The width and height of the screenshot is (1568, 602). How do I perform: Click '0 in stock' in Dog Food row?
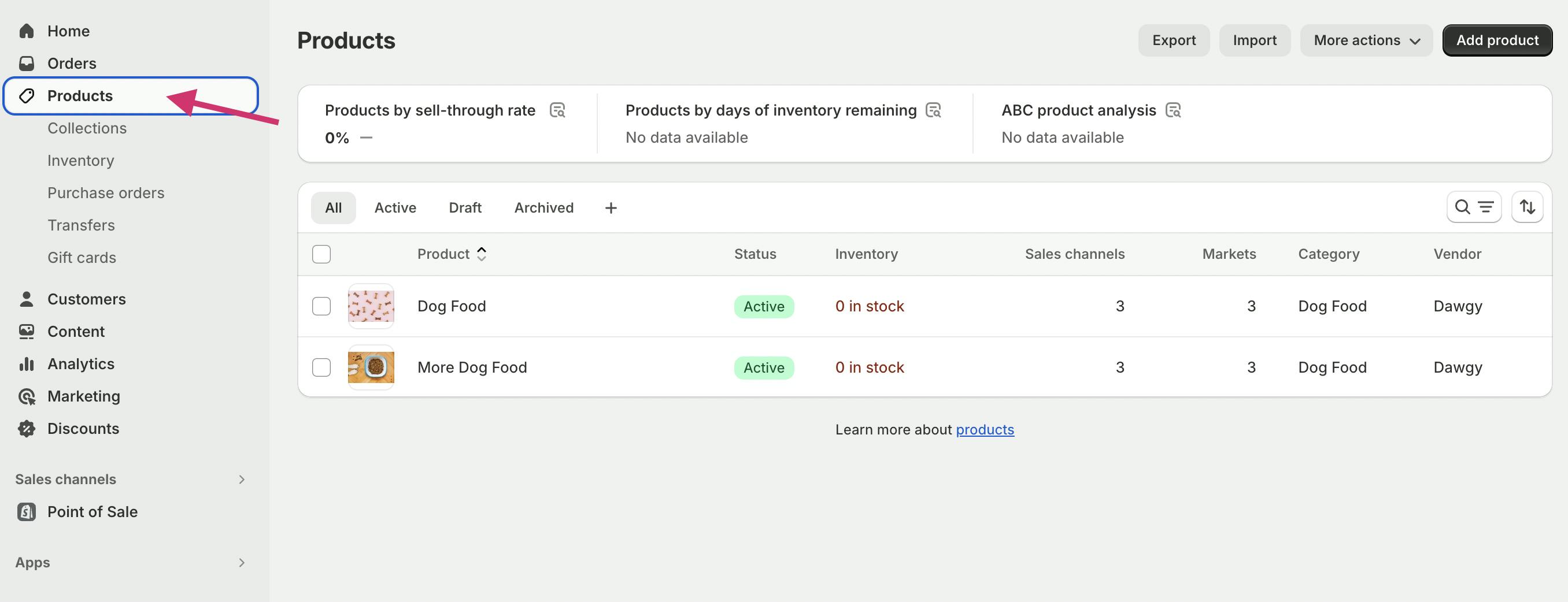pyautogui.click(x=869, y=306)
